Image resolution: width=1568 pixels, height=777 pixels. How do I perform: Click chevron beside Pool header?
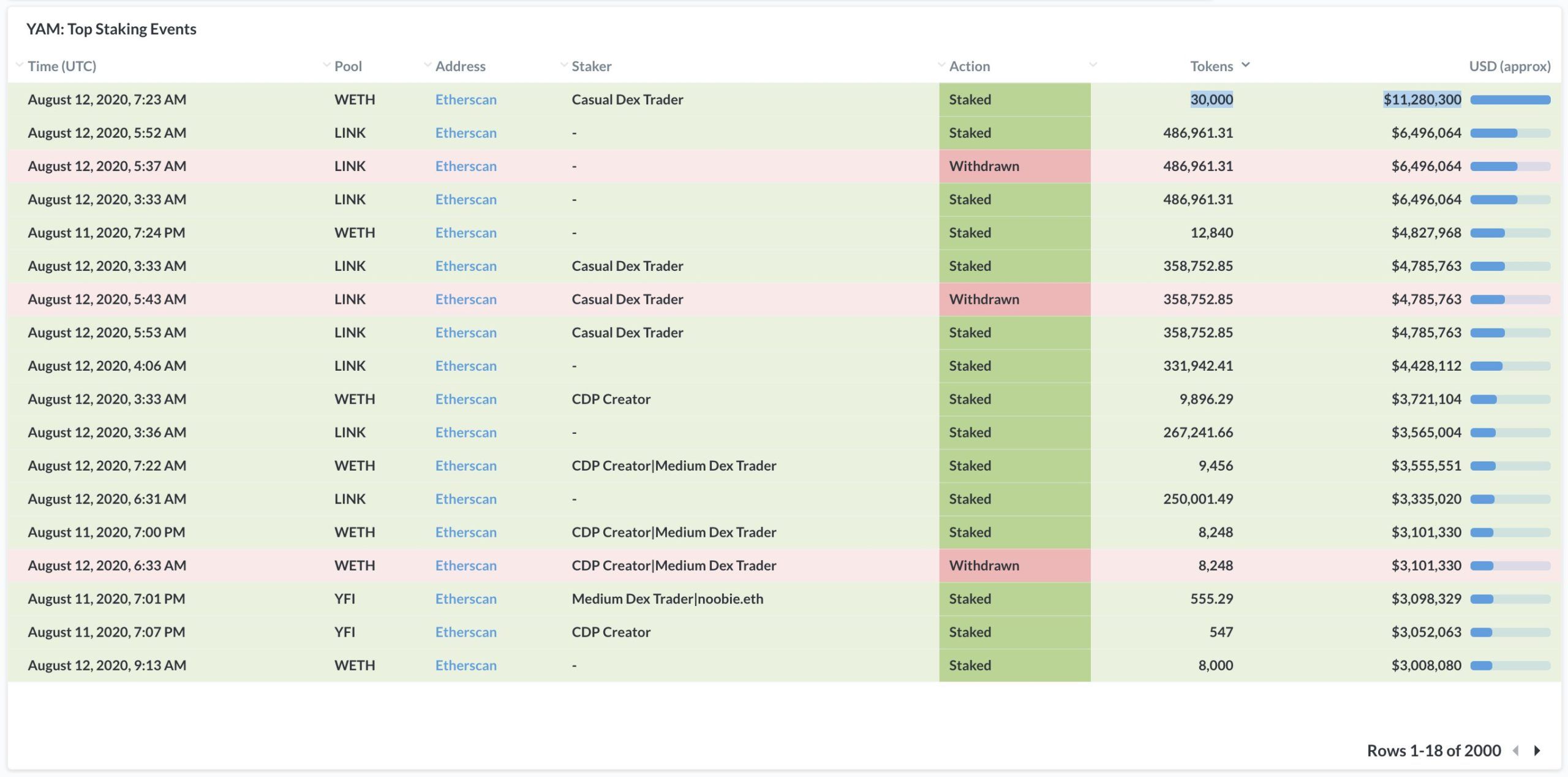tap(326, 65)
